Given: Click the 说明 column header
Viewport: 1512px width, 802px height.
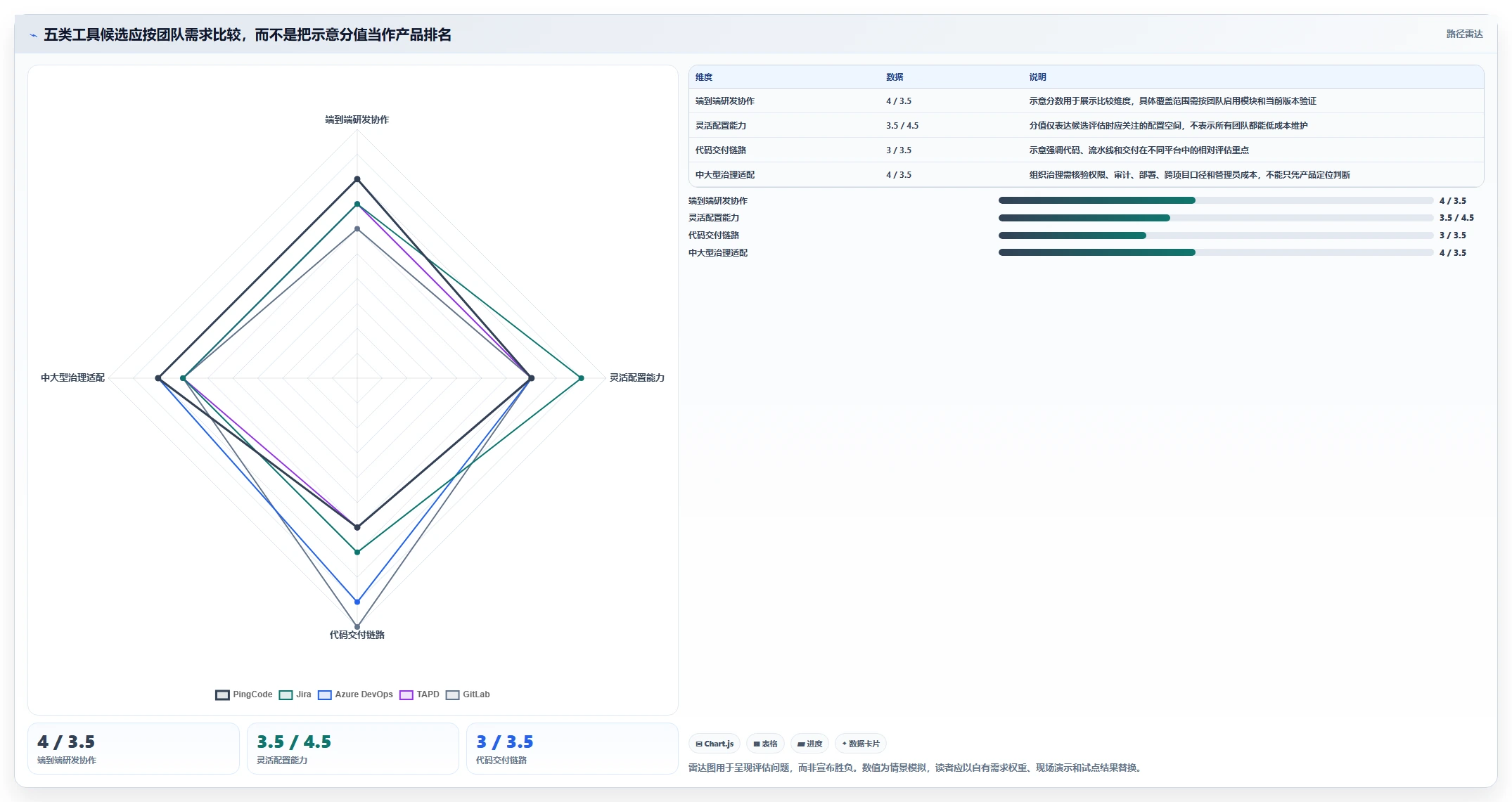Looking at the screenshot, I should pos(1038,77).
